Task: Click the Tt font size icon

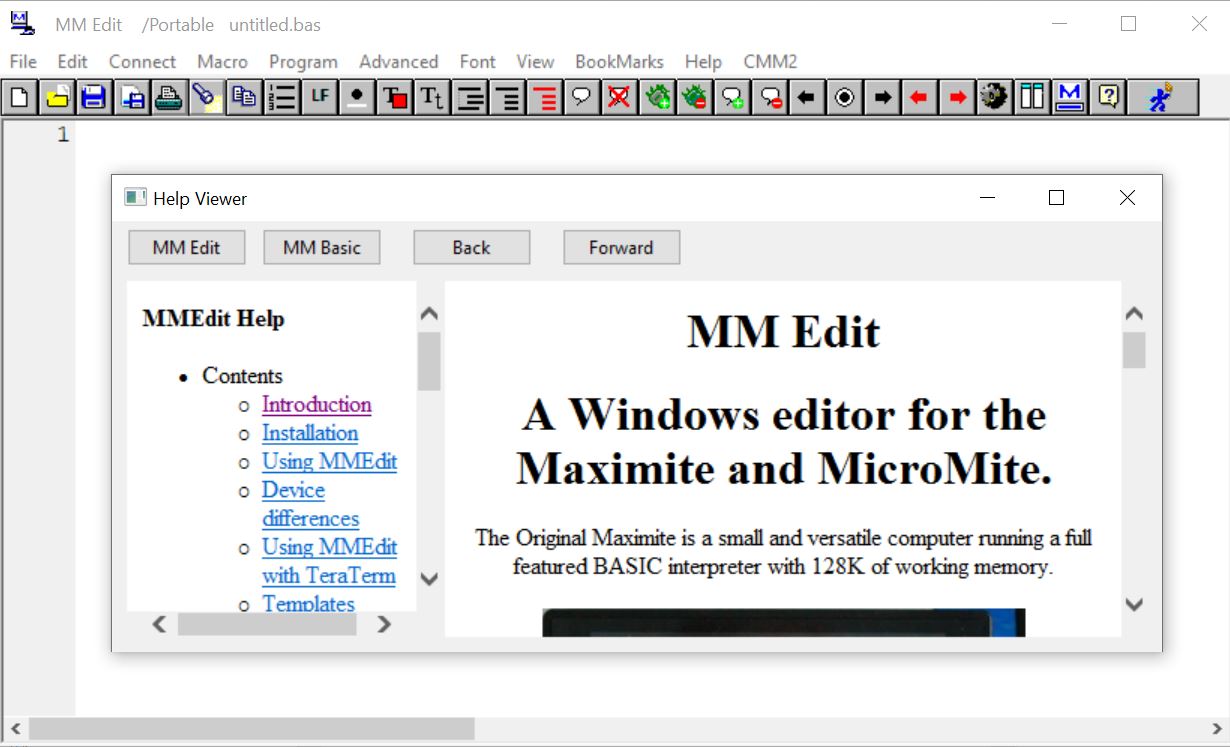Action: (x=432, y=97)
